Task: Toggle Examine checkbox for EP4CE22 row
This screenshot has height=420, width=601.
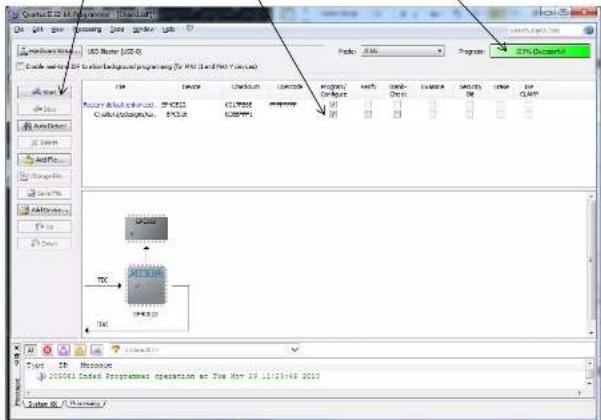Action: pyautogui.click(x=432, y=104)
